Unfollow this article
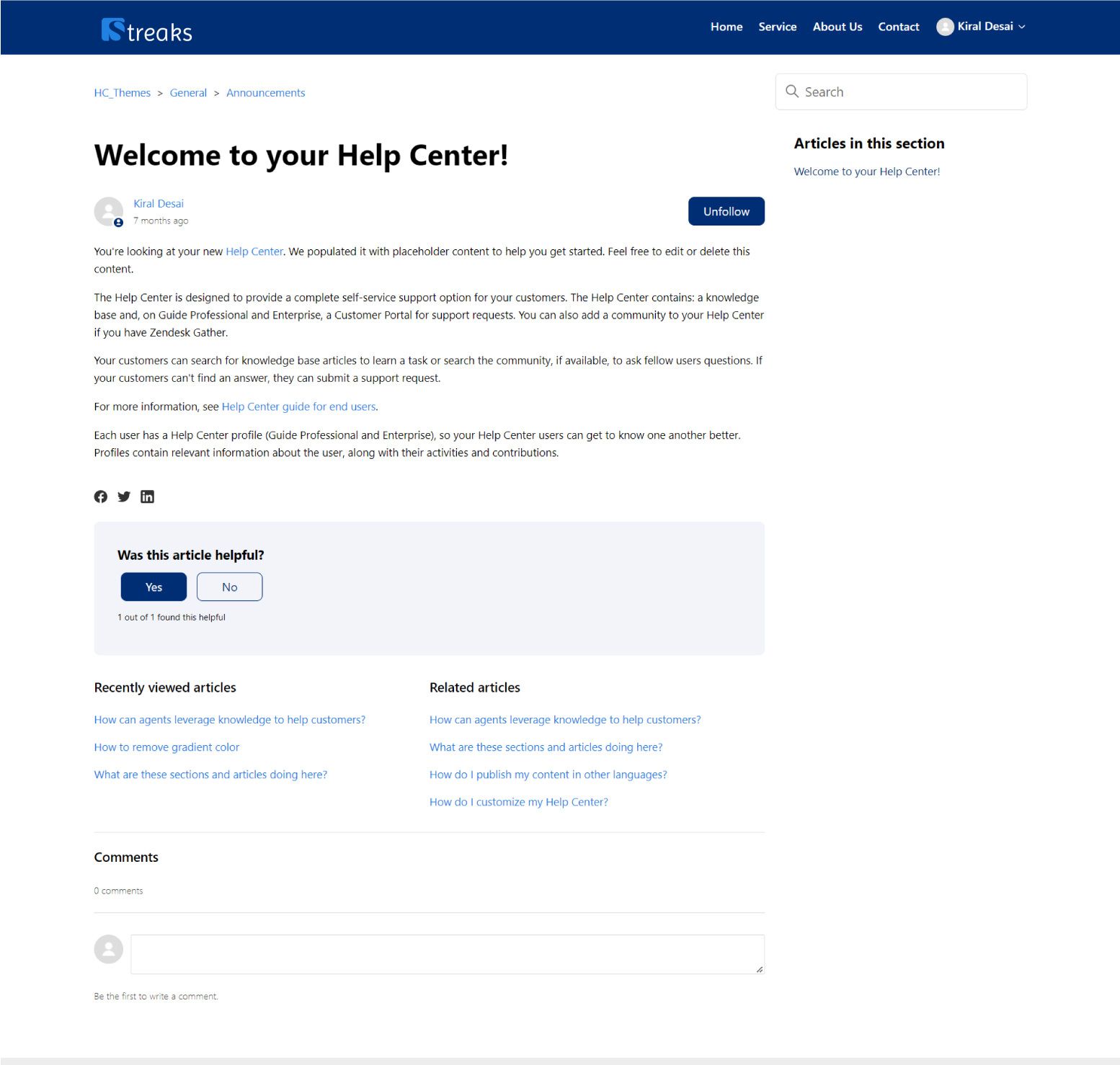 click(726, 211)
